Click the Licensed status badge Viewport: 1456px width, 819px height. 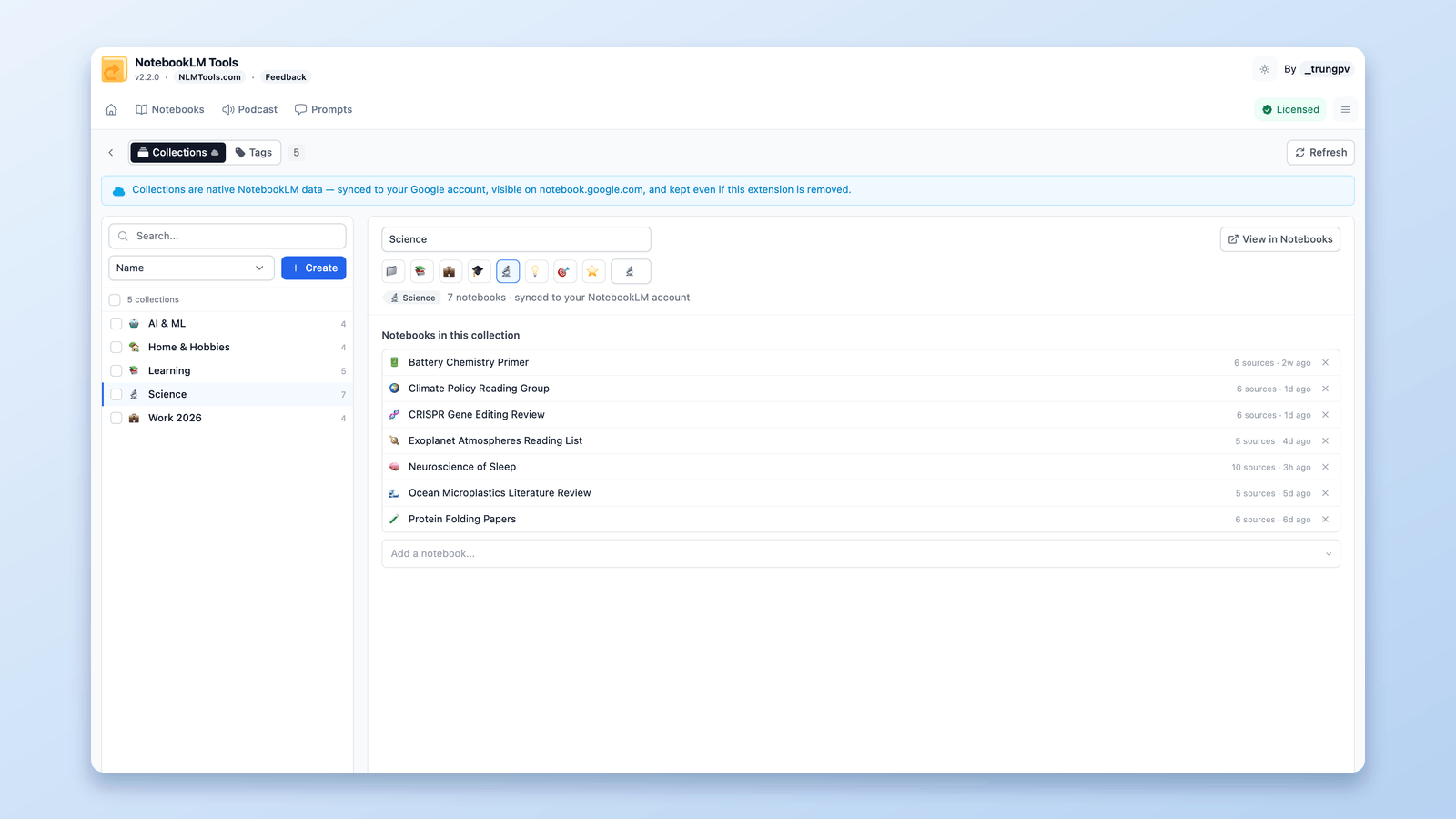[x=1290, y=109]
